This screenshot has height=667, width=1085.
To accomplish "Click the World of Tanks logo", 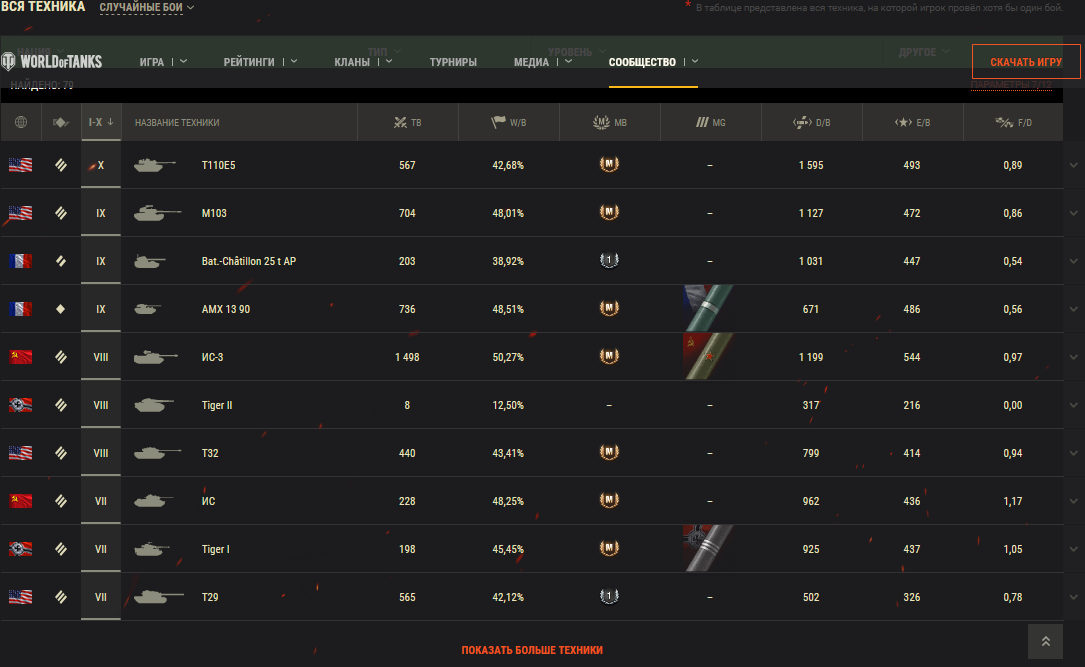I will [52, 62].
